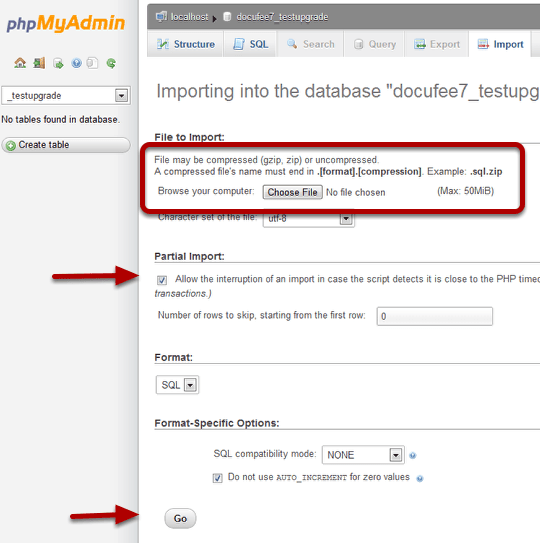
Task: Click 'Browse your computer:' label
Action: (x=206, y=191)
